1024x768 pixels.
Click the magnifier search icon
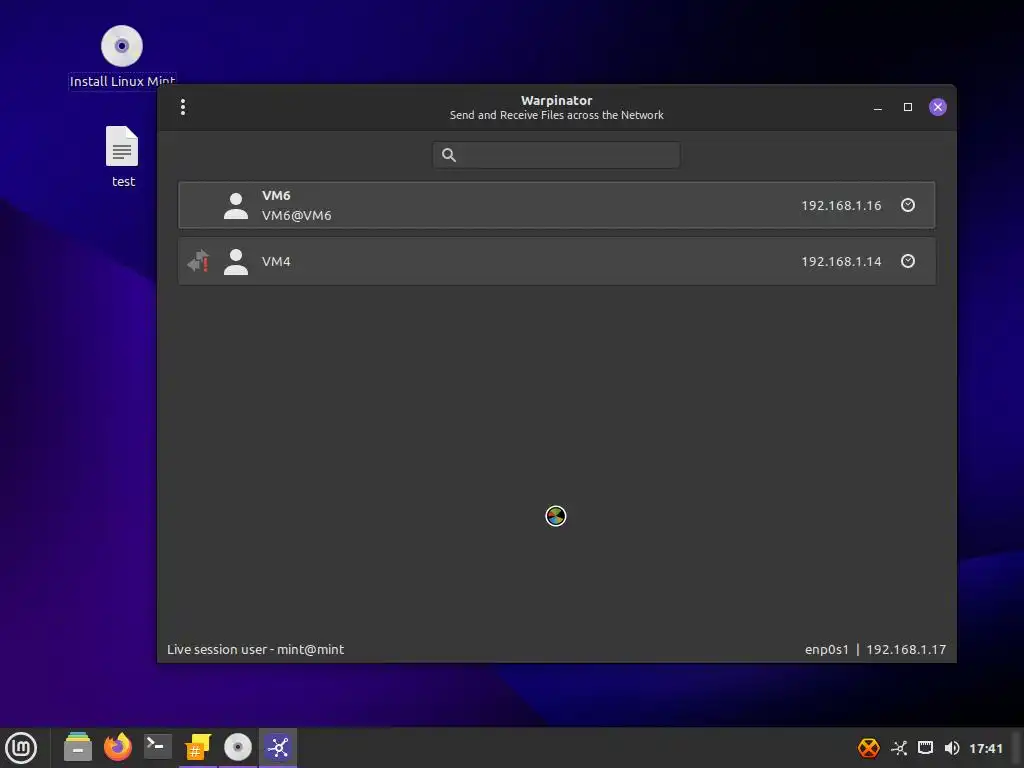coord(449,155)
